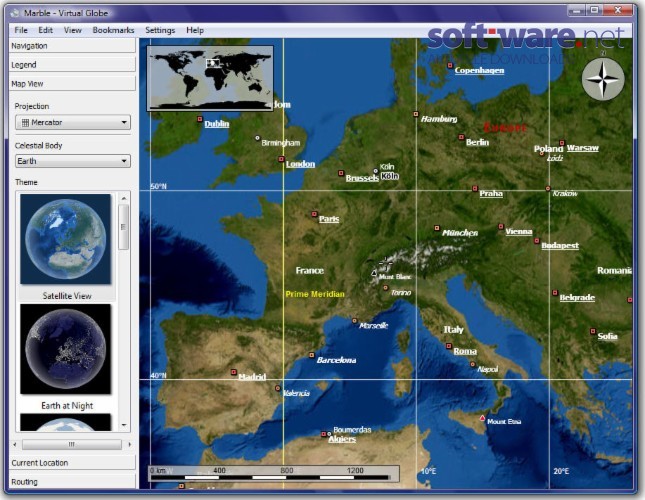Click the Barcelona city marker
The image size is (645, 500).
(312, 355)
